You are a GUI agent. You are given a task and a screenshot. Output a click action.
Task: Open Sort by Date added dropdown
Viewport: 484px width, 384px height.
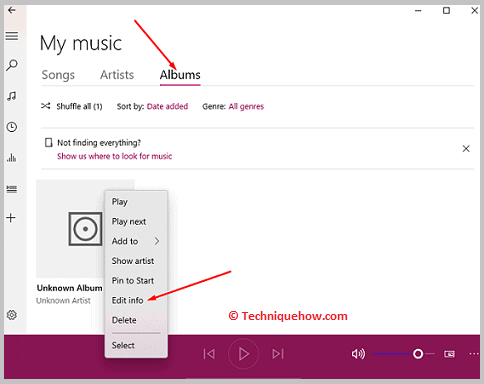[167, 106]
